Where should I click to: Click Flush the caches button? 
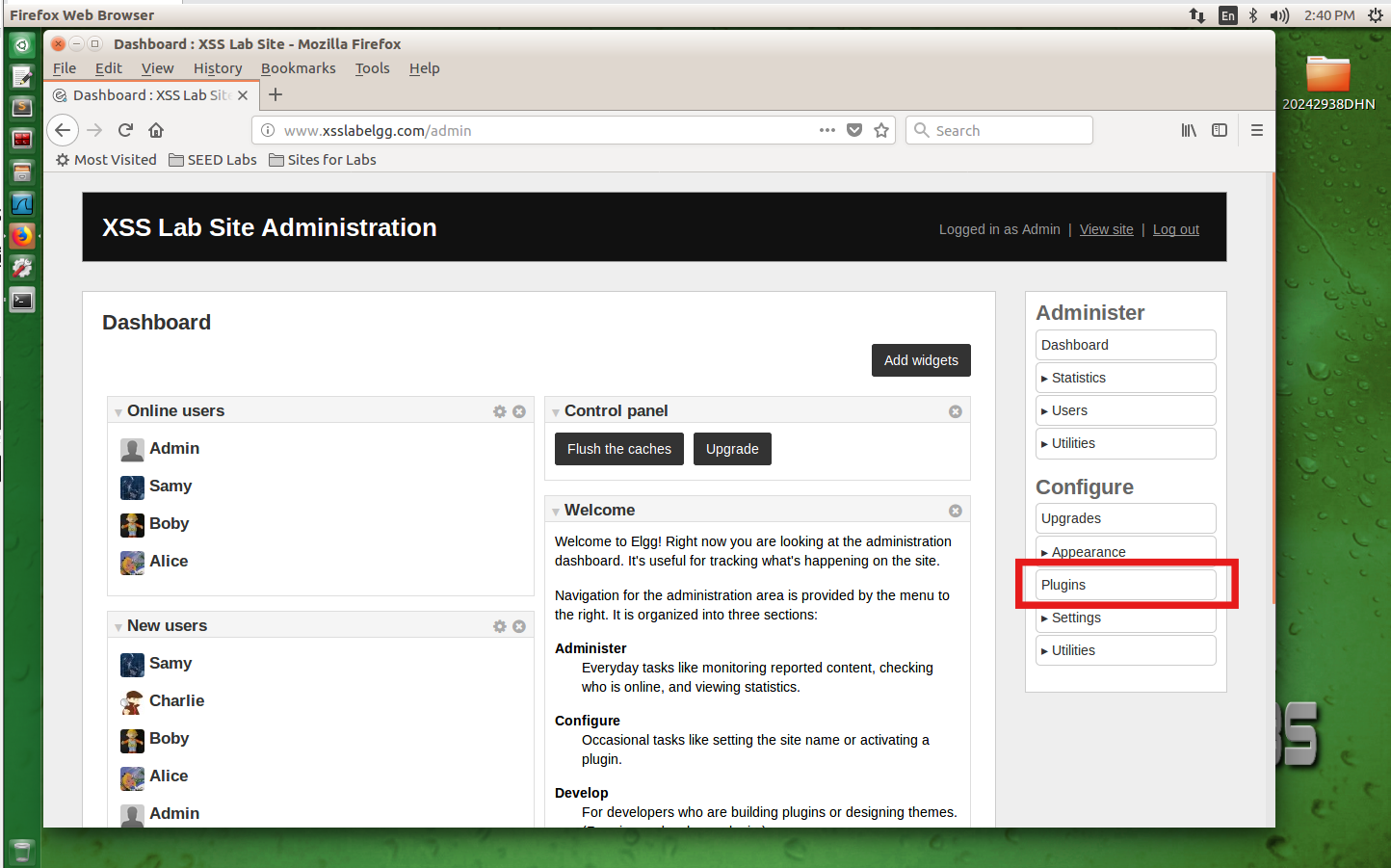(x=619, y=449)
